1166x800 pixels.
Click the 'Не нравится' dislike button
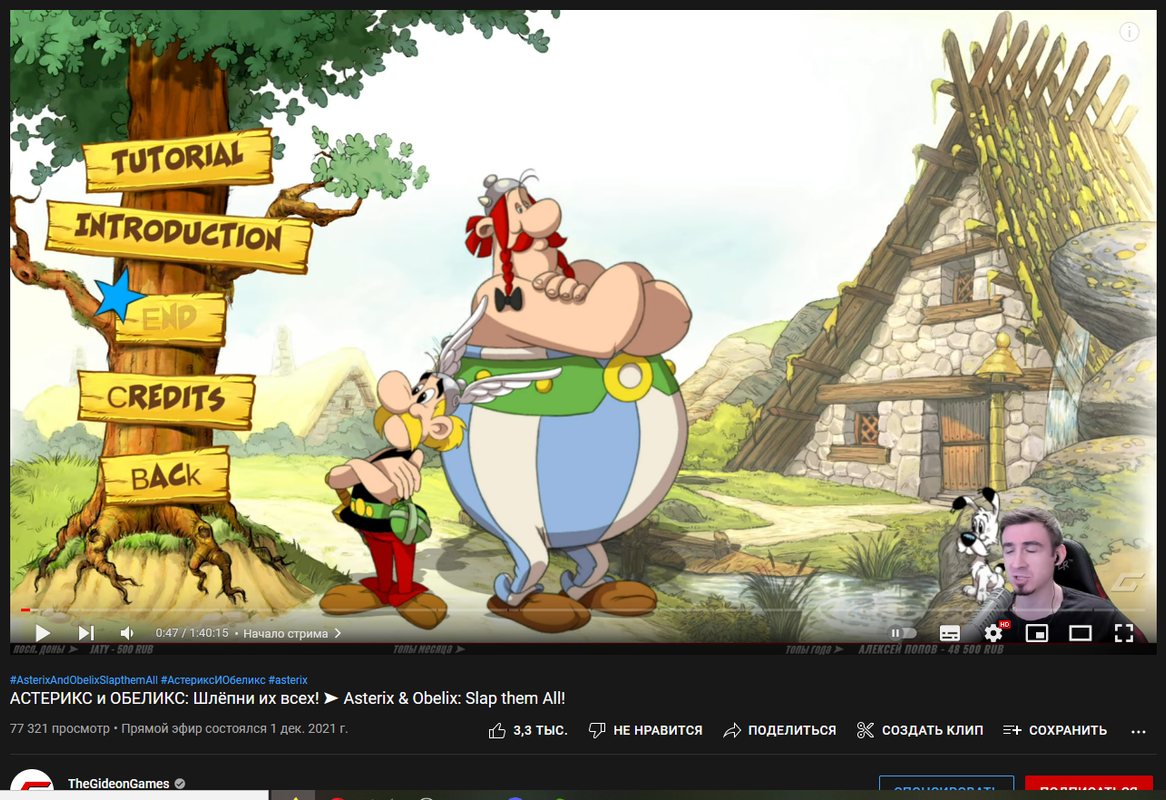(x=645, y=730)
